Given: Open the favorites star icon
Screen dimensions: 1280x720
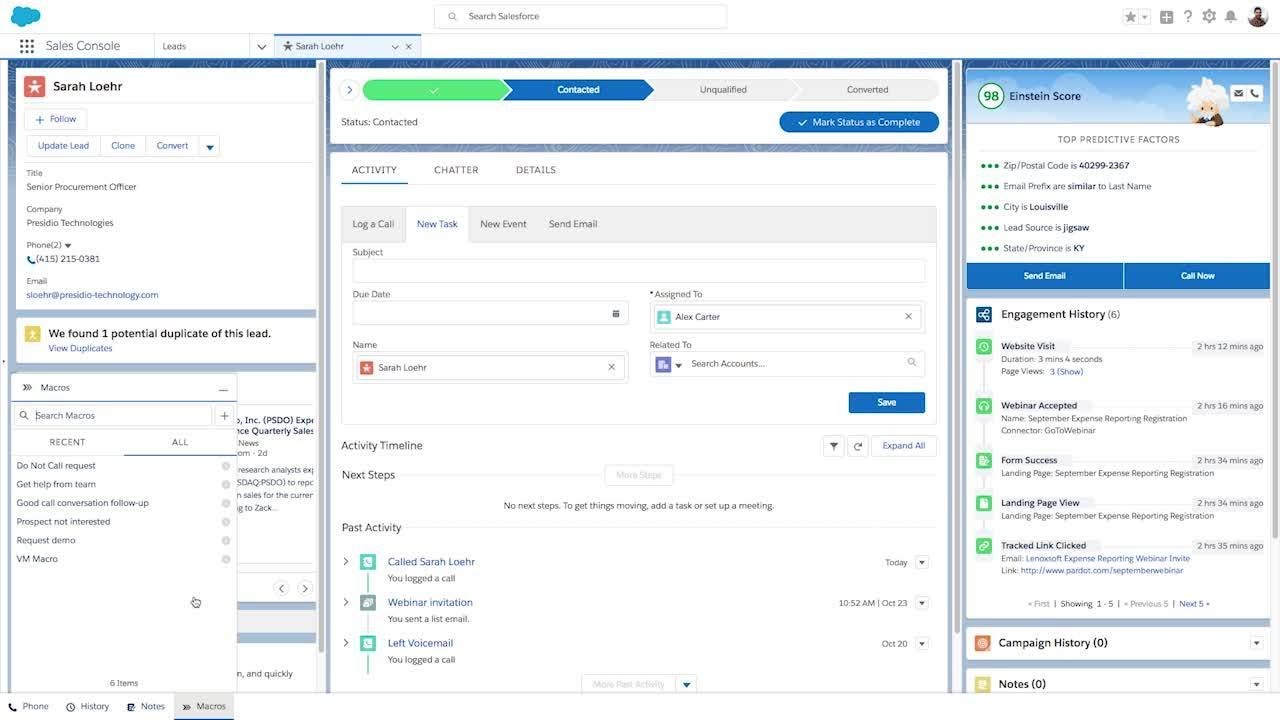Looking at the screenshot, I should tap(1130, 17).
